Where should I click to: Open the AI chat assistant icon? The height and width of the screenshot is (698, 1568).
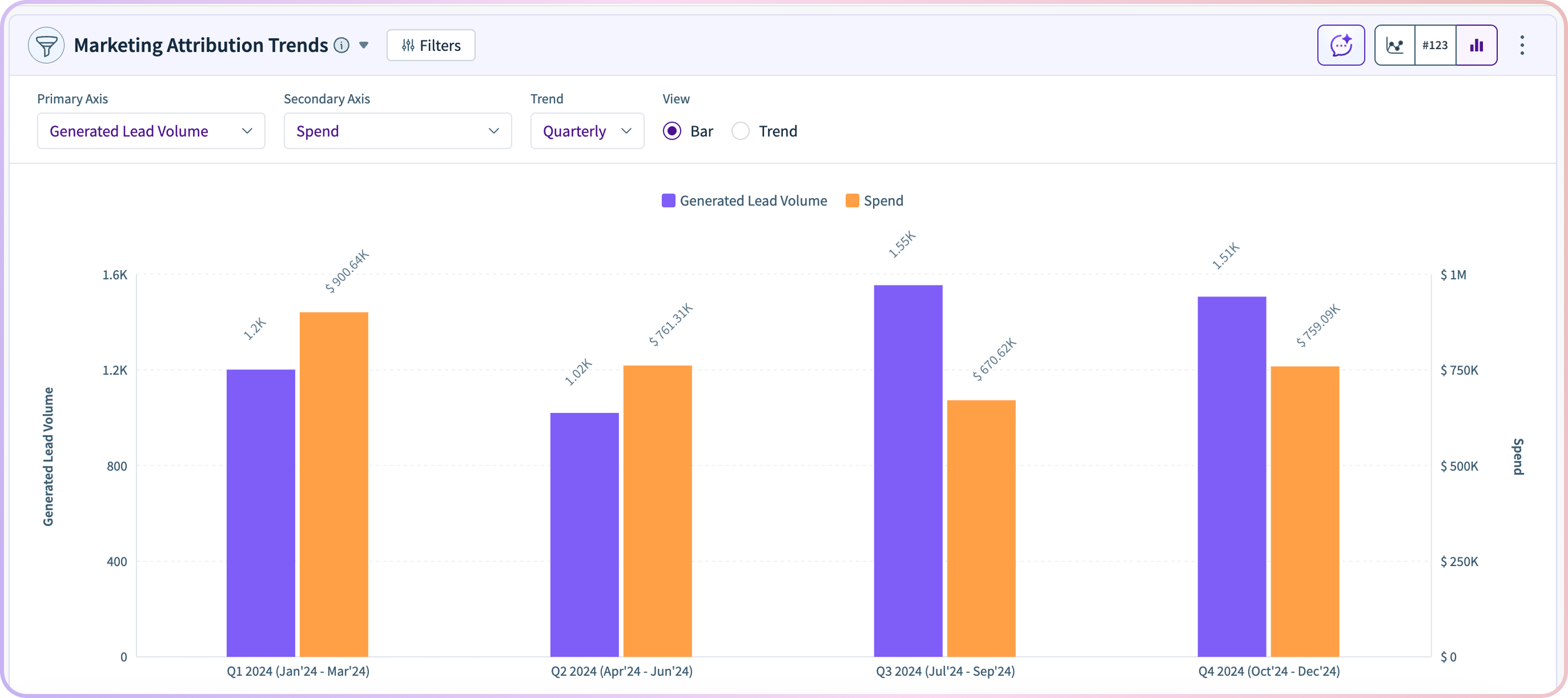point(1341,45)
